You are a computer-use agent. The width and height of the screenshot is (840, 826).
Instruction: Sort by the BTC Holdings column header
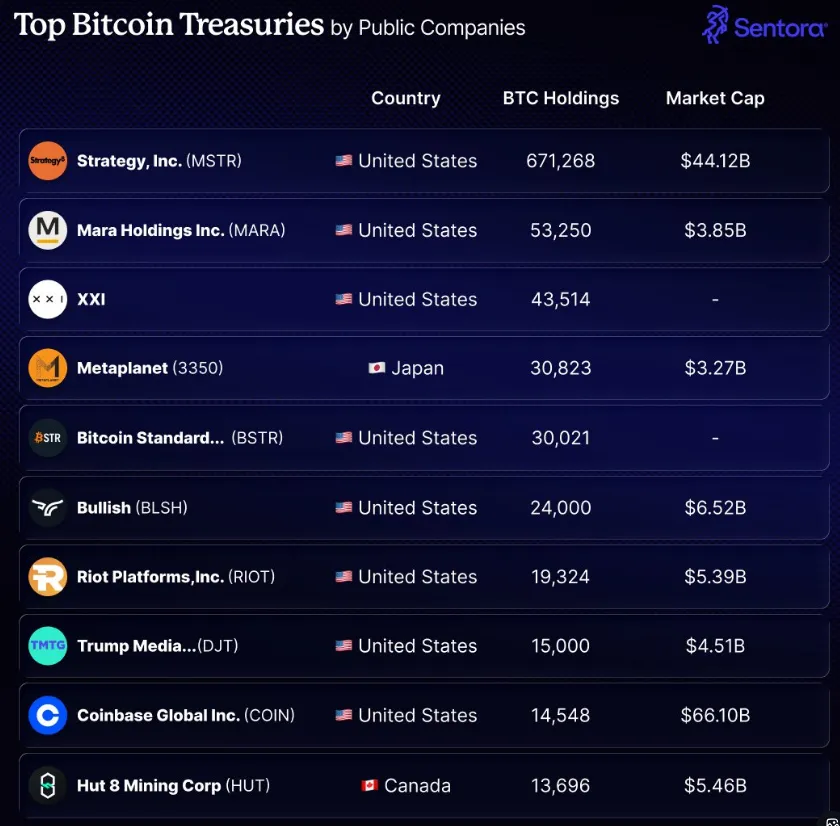pyautogui.click(x=560, y=98)
